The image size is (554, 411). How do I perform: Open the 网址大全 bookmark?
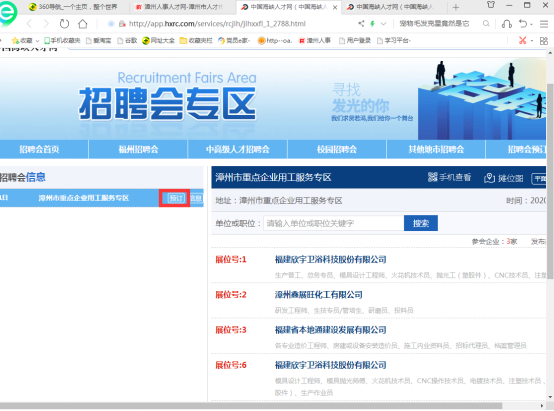click(x=158, y=41)
